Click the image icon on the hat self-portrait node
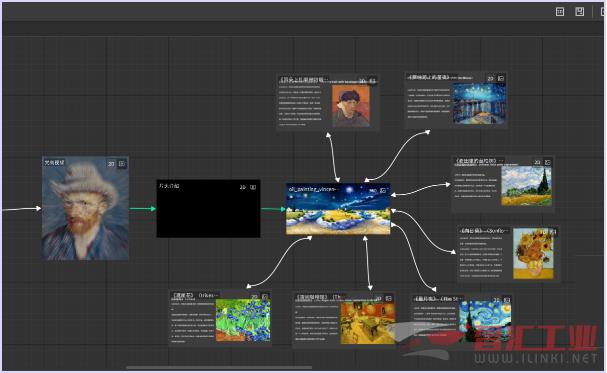Viewport: 607px width, 373px height. click(122, 164)
